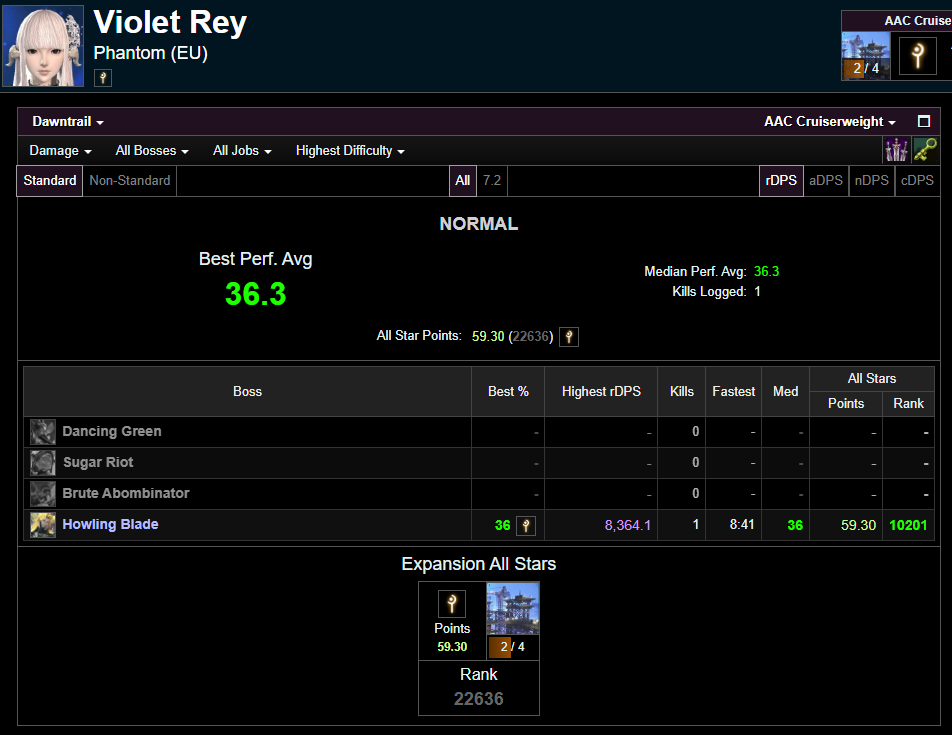Image resolution: width=952 pixels, height=735 pixels.
Task: Select the All patches tab
Action: coord(463,181)
